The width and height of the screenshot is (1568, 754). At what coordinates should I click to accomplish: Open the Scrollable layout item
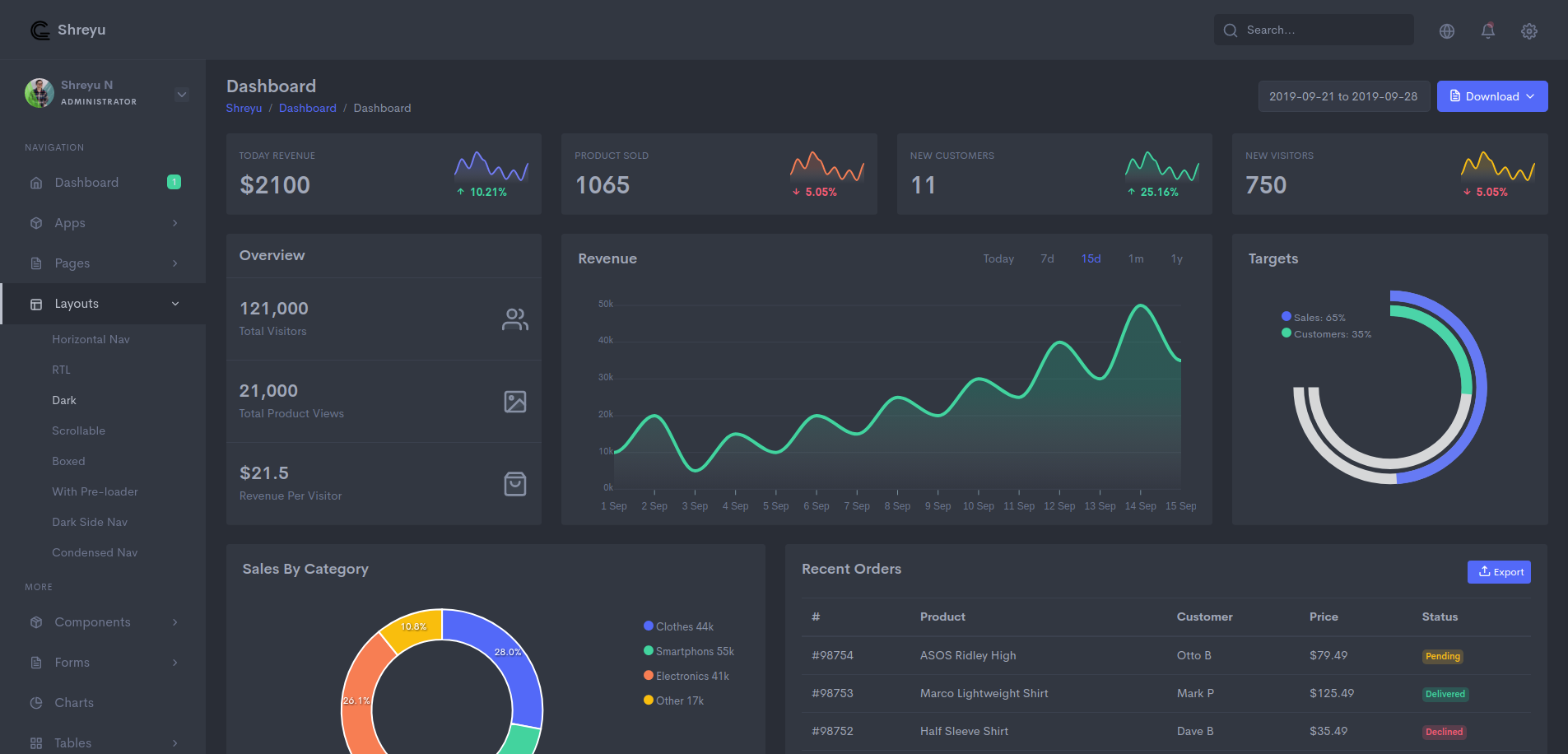pos(79,431)
